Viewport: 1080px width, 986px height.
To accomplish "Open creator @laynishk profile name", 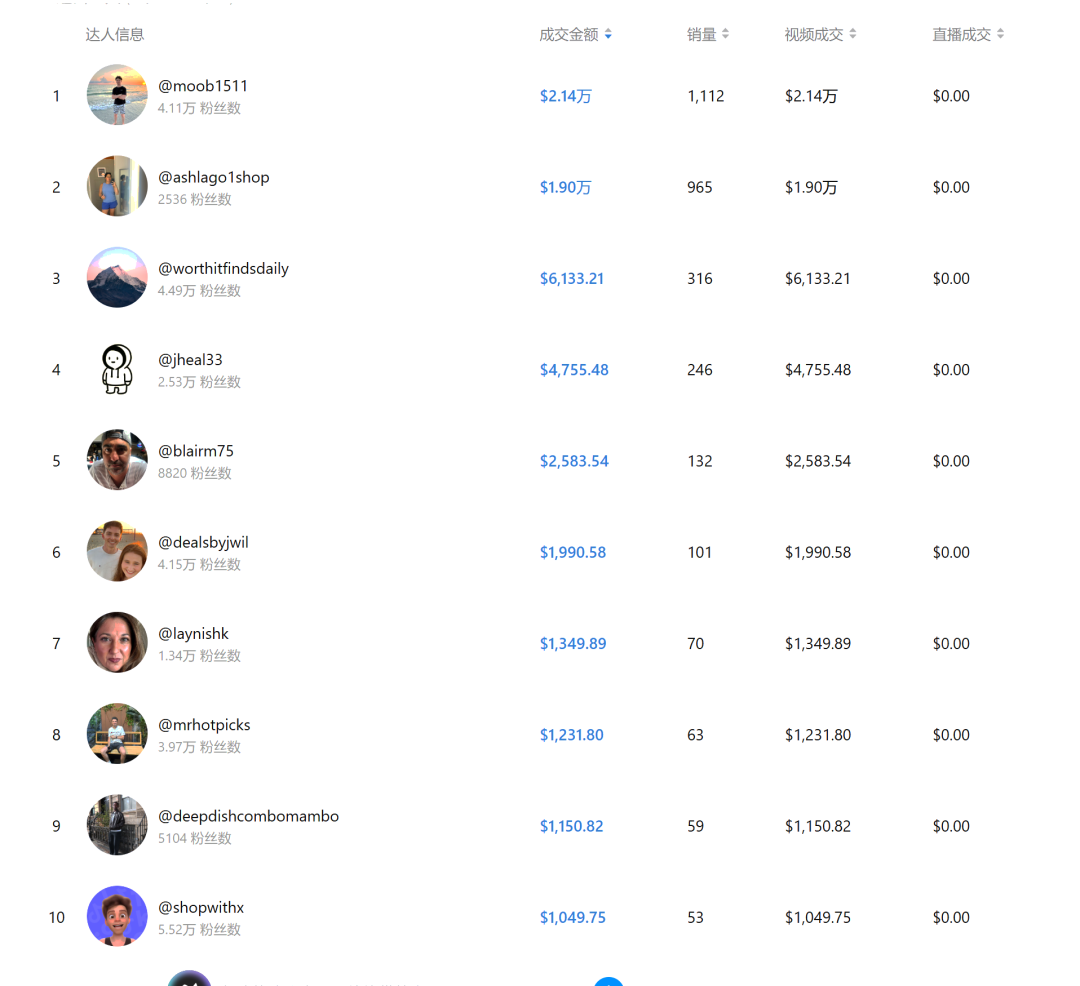I will pyautogui.click(x=193, y=634).
